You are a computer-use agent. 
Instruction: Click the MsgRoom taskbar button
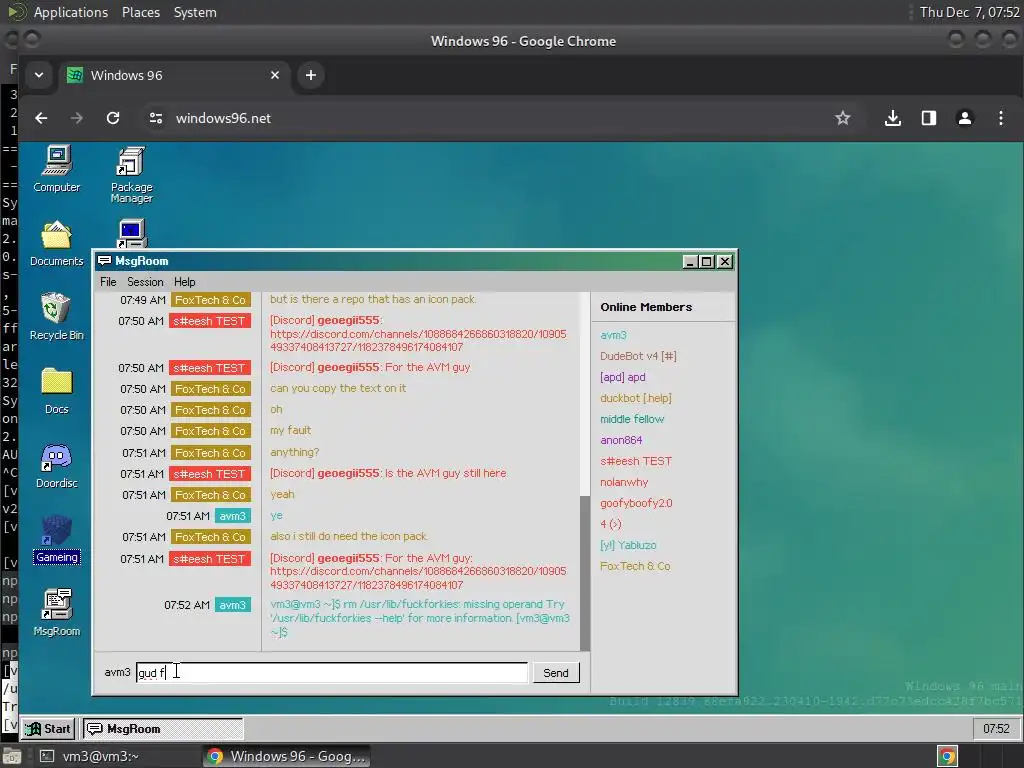pos(163,728)
